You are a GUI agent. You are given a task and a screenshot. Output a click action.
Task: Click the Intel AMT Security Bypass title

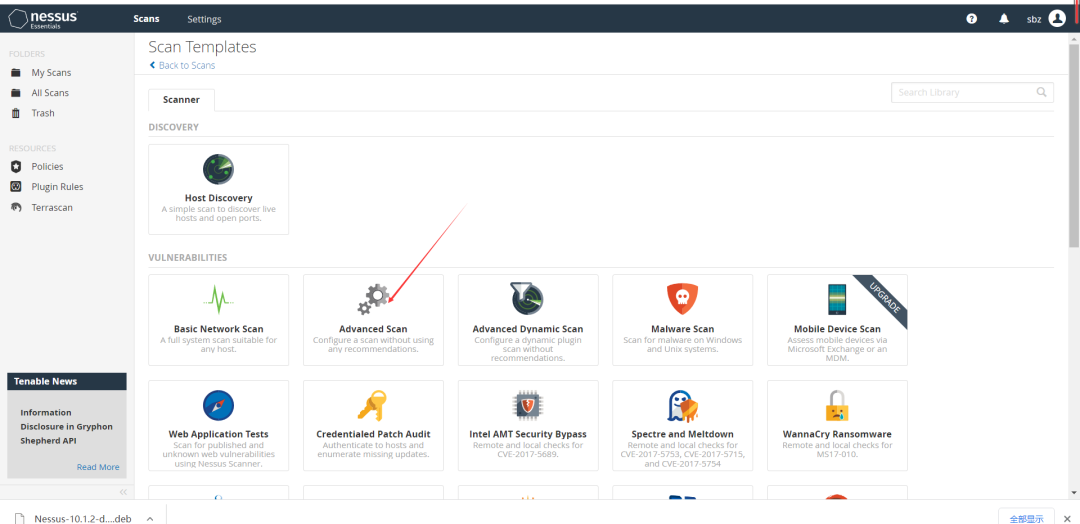point(528,434)
